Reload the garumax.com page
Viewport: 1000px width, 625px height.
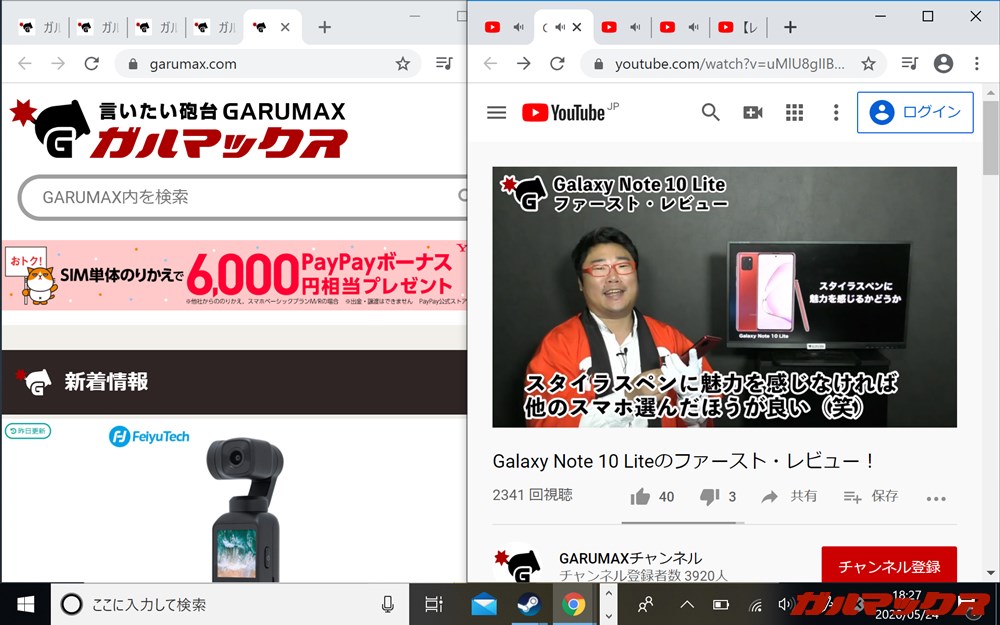[x=92, y=61]
